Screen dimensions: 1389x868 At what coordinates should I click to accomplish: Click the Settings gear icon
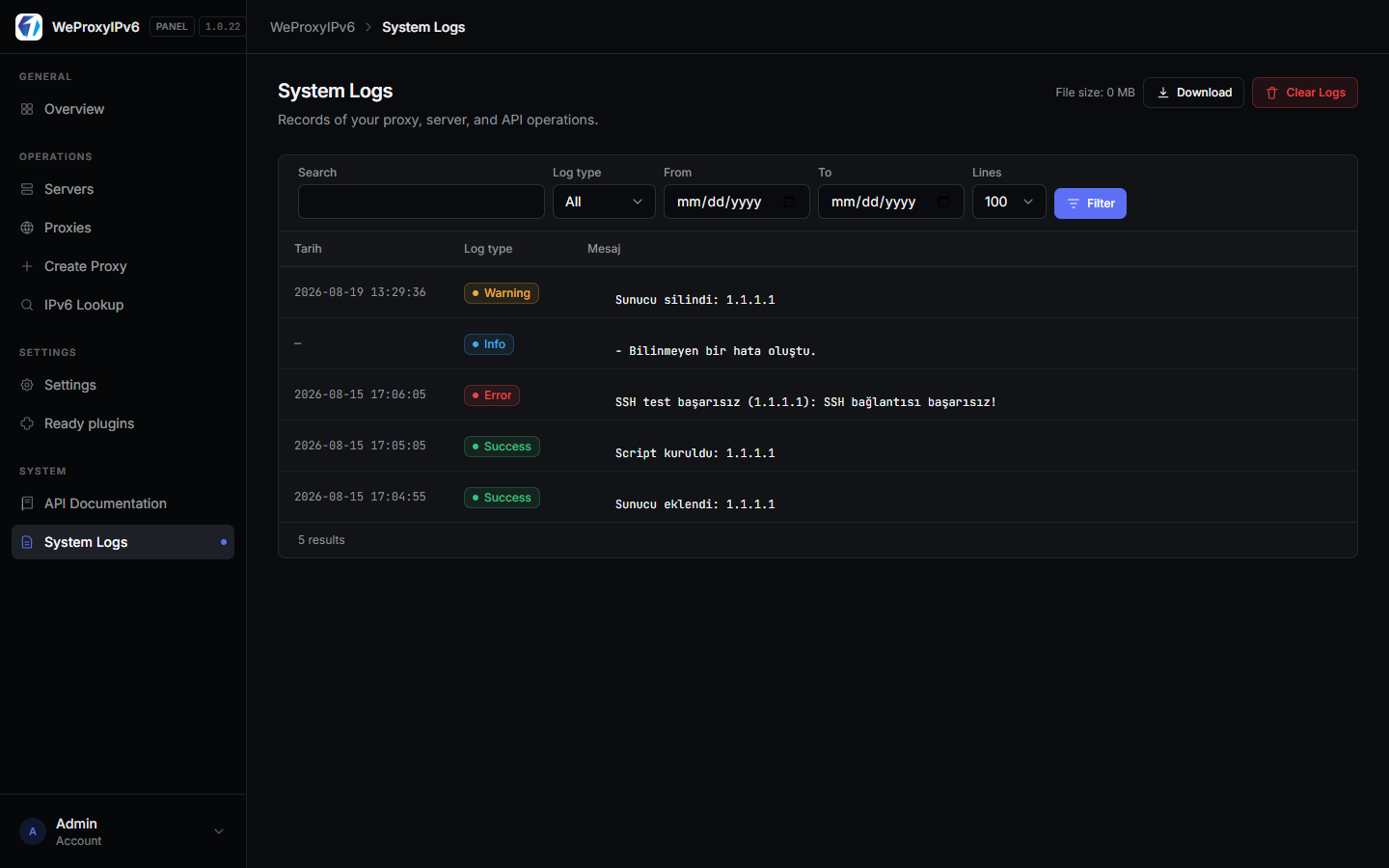(x=27, y=385)
